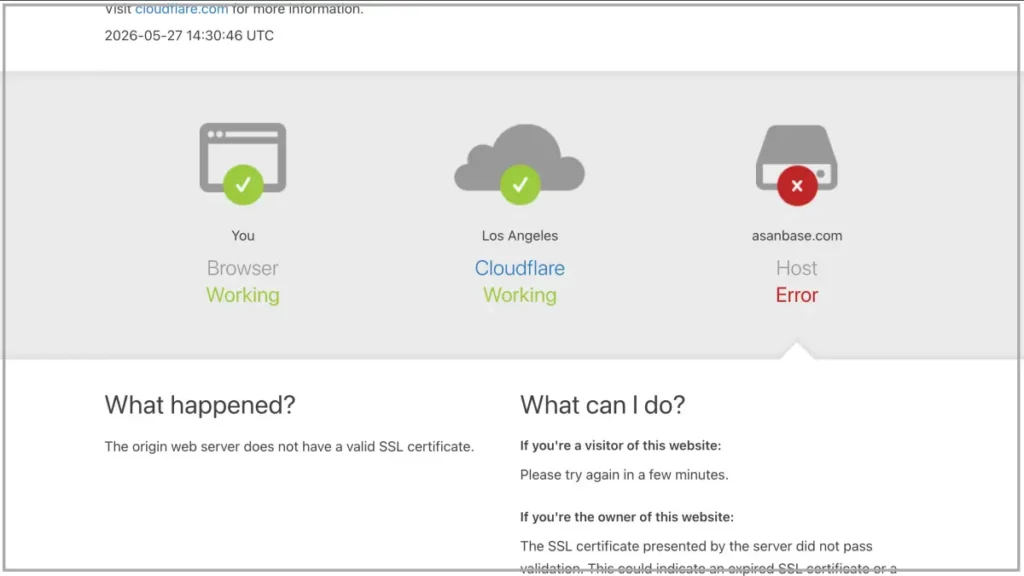
Task: Click the timestamp 2026-05-27 14:30:46 UTC
Action: [189, 36]
